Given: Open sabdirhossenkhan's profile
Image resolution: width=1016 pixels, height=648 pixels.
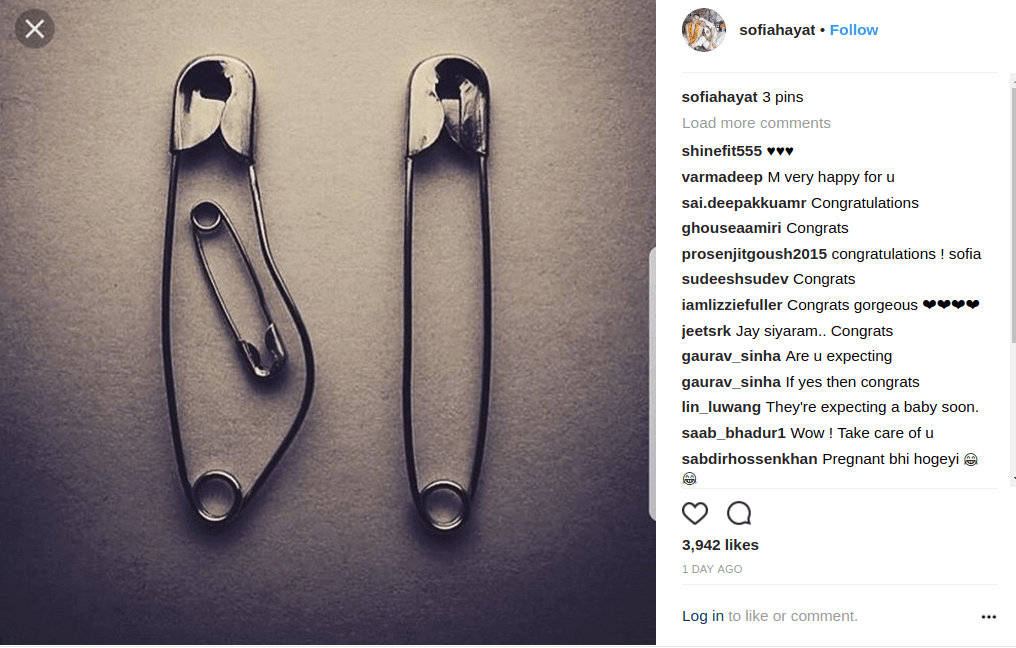Looking at the screenshot, I should coord(749,459).
